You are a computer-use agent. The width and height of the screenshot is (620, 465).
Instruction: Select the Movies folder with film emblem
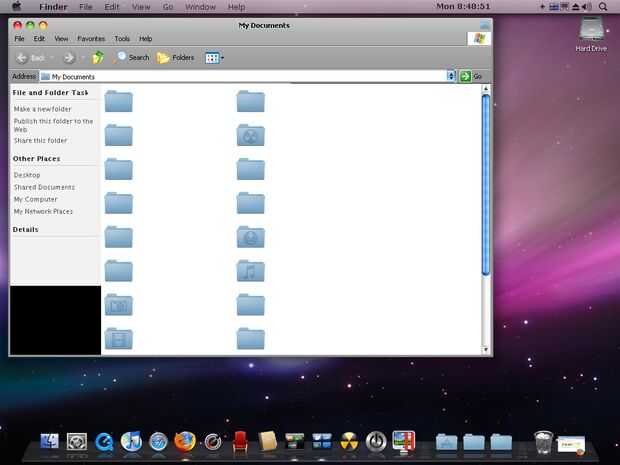coord(119,339)
